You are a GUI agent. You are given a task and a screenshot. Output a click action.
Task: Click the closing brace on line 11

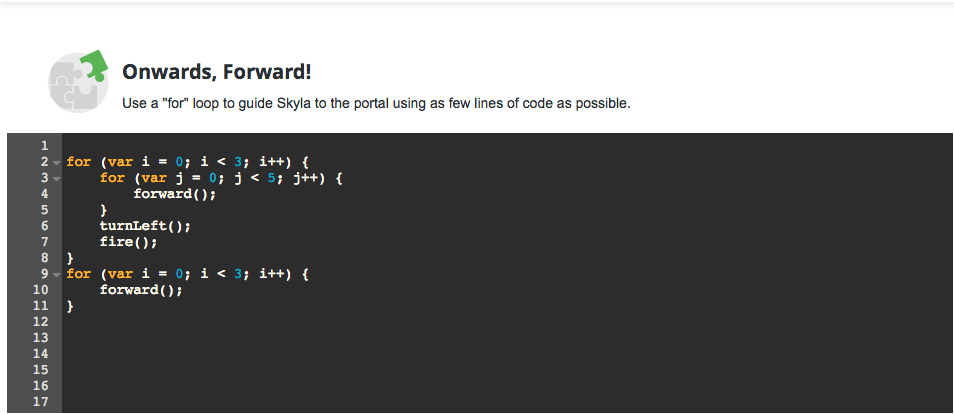point(70,306)
